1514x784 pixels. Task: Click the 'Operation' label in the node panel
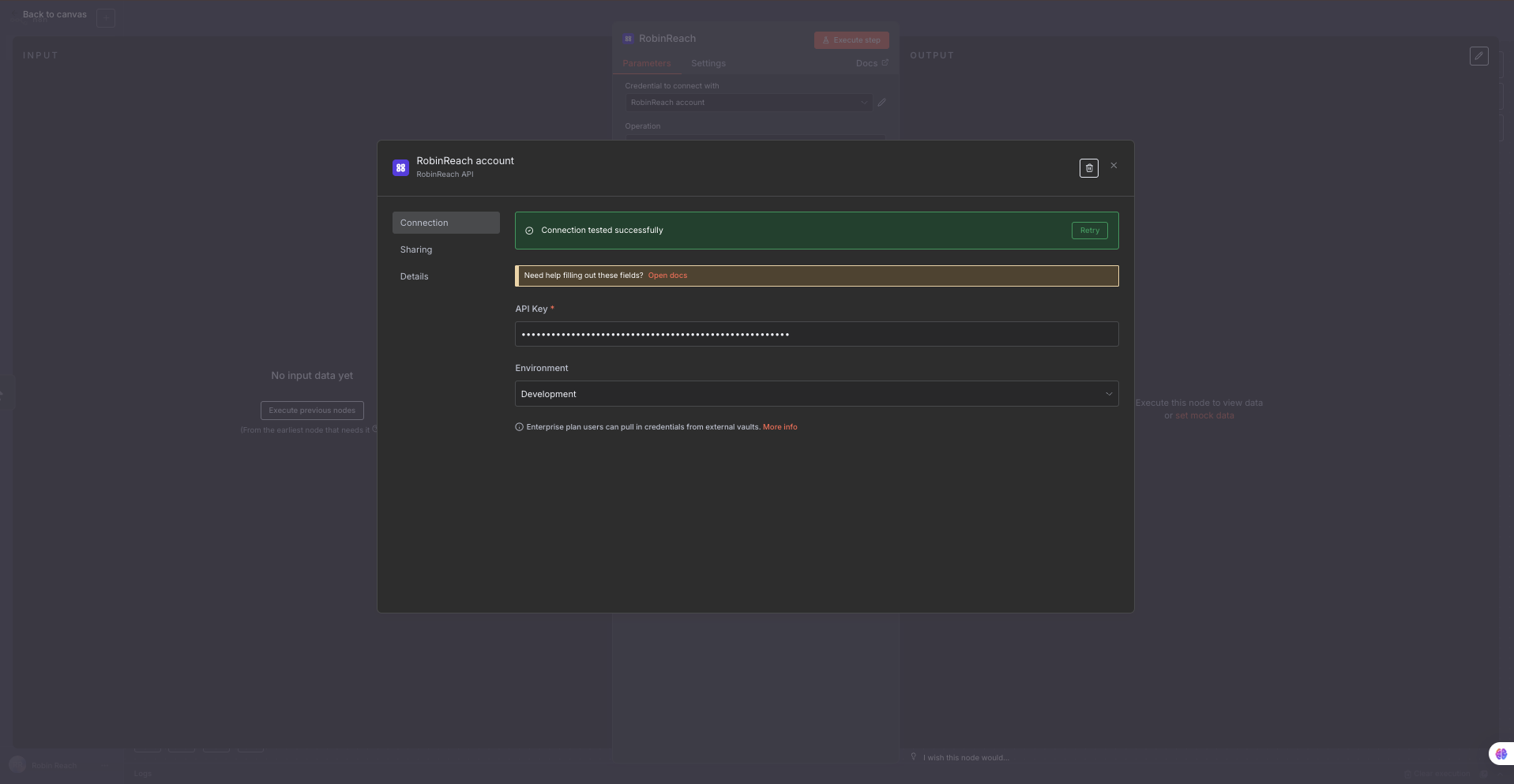[x=643, y=126]
